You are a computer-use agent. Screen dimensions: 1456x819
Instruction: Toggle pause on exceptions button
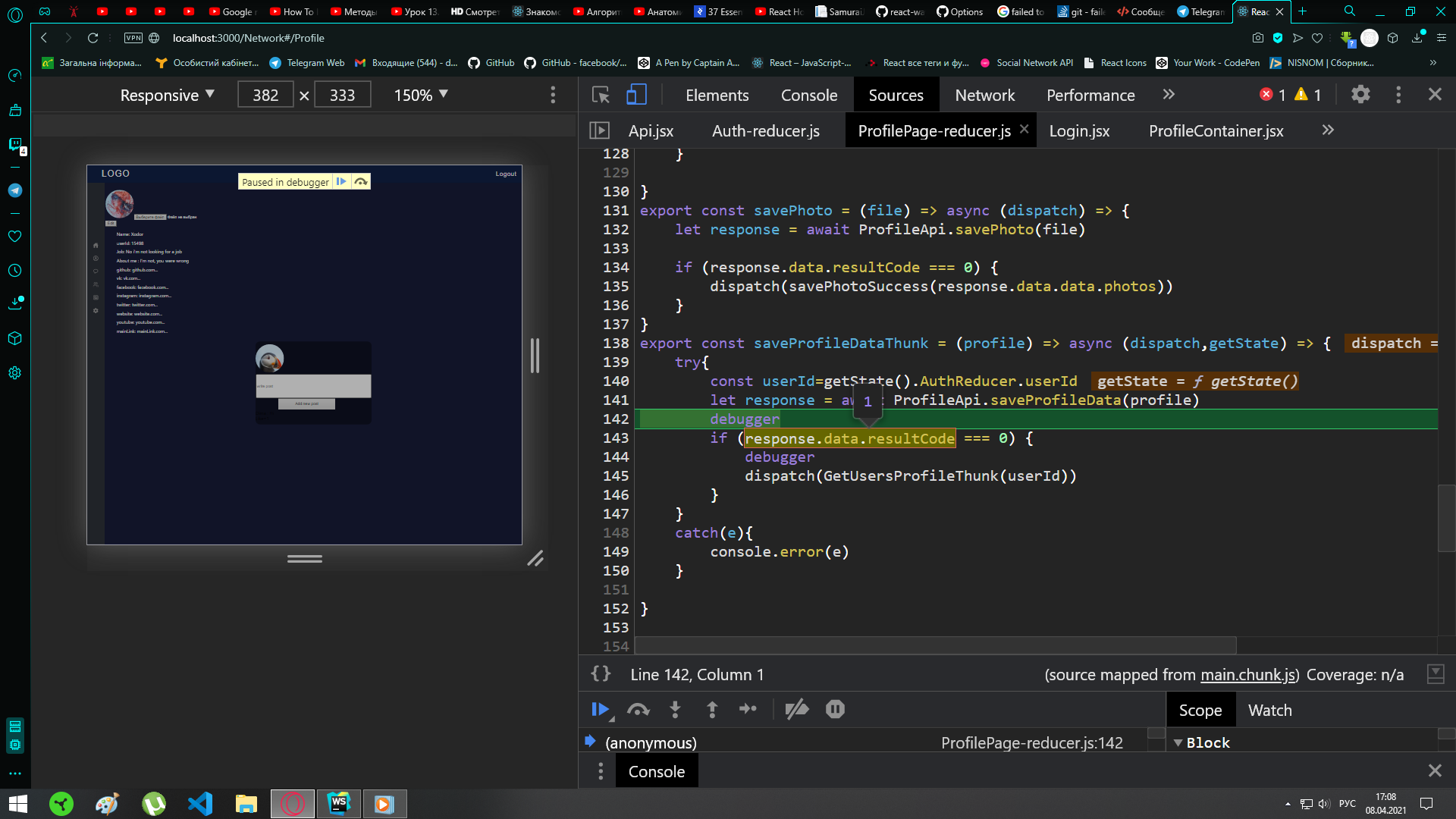tap(835, 709)
